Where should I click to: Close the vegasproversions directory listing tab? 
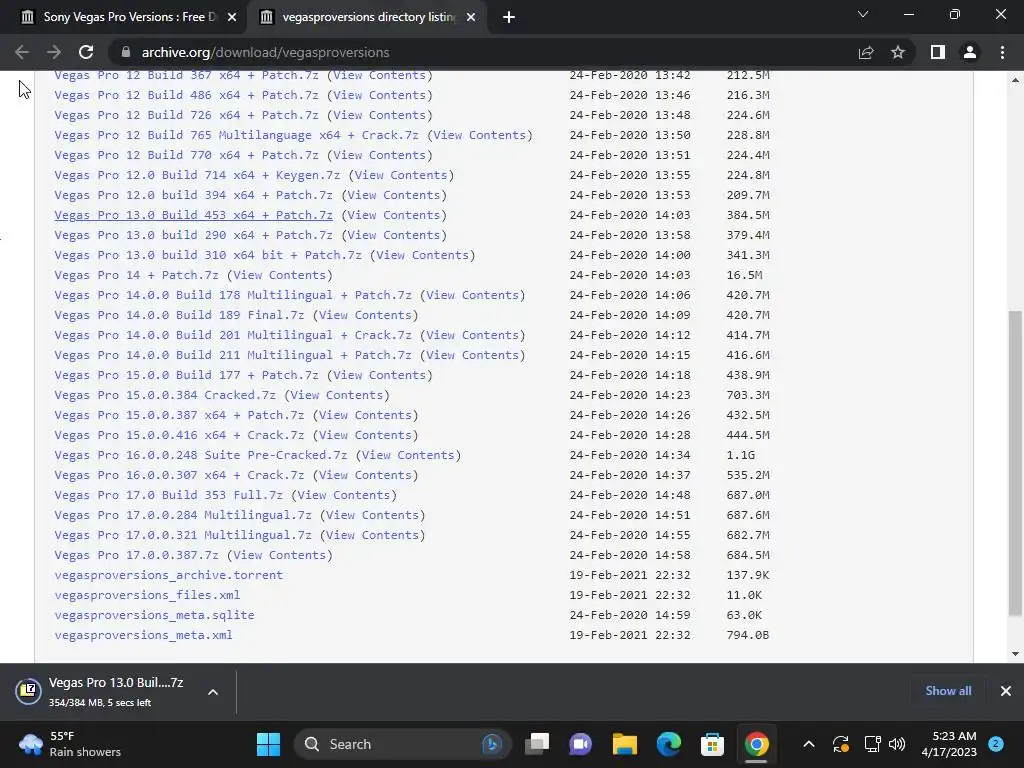pos(471,17)
